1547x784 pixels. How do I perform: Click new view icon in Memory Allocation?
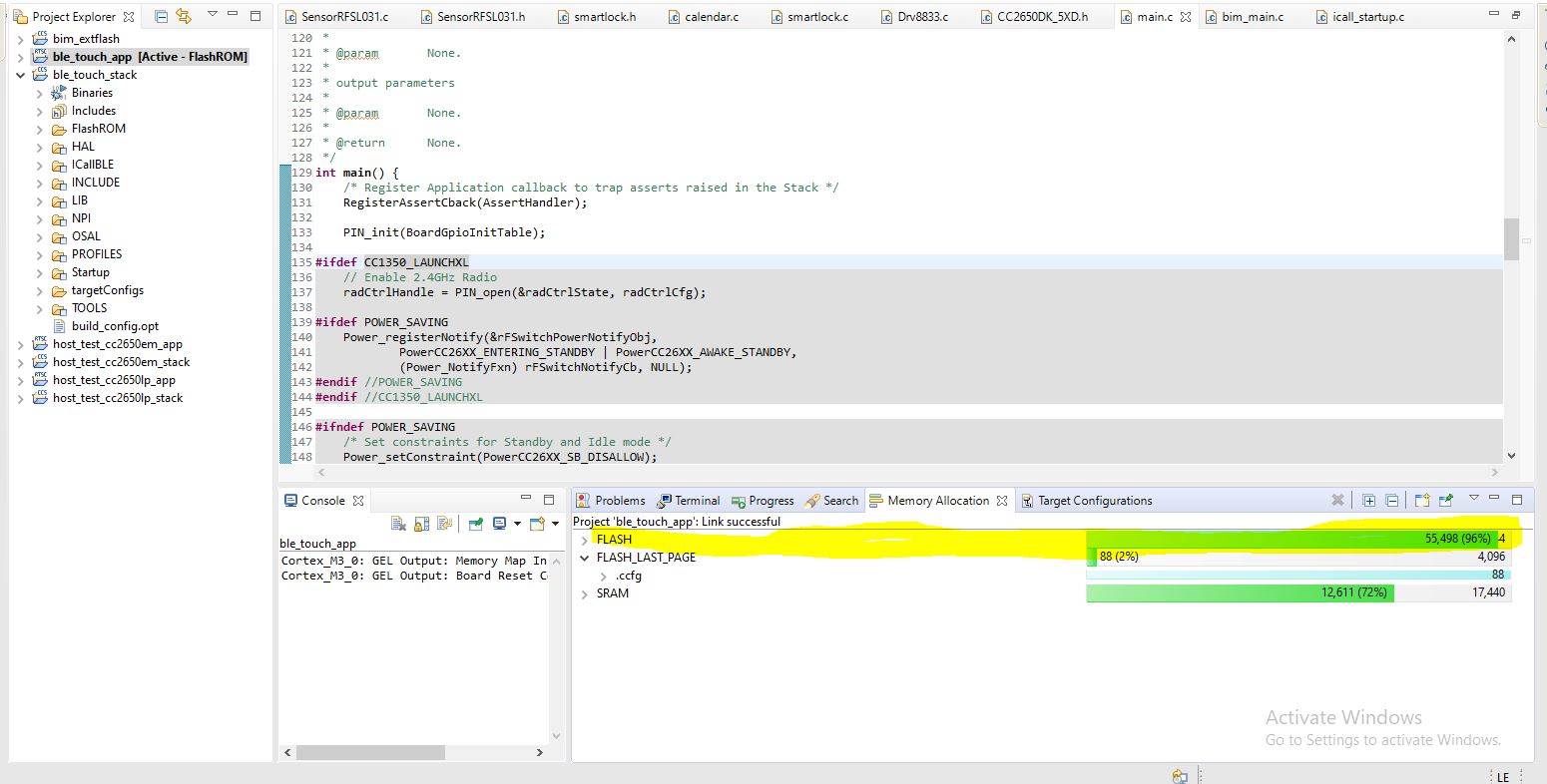(x=1422, y=501)
